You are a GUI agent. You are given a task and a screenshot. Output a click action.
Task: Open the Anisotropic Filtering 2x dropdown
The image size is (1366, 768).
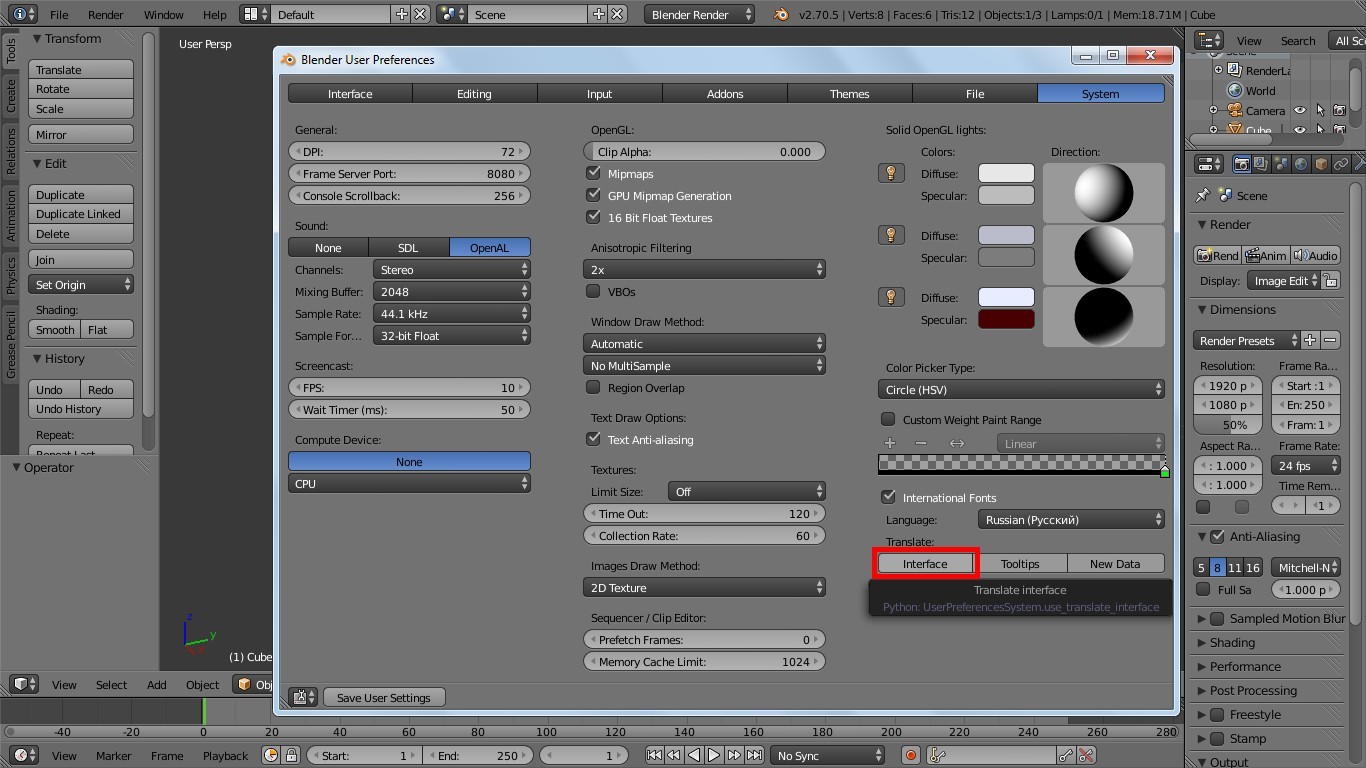coord(704,270)
